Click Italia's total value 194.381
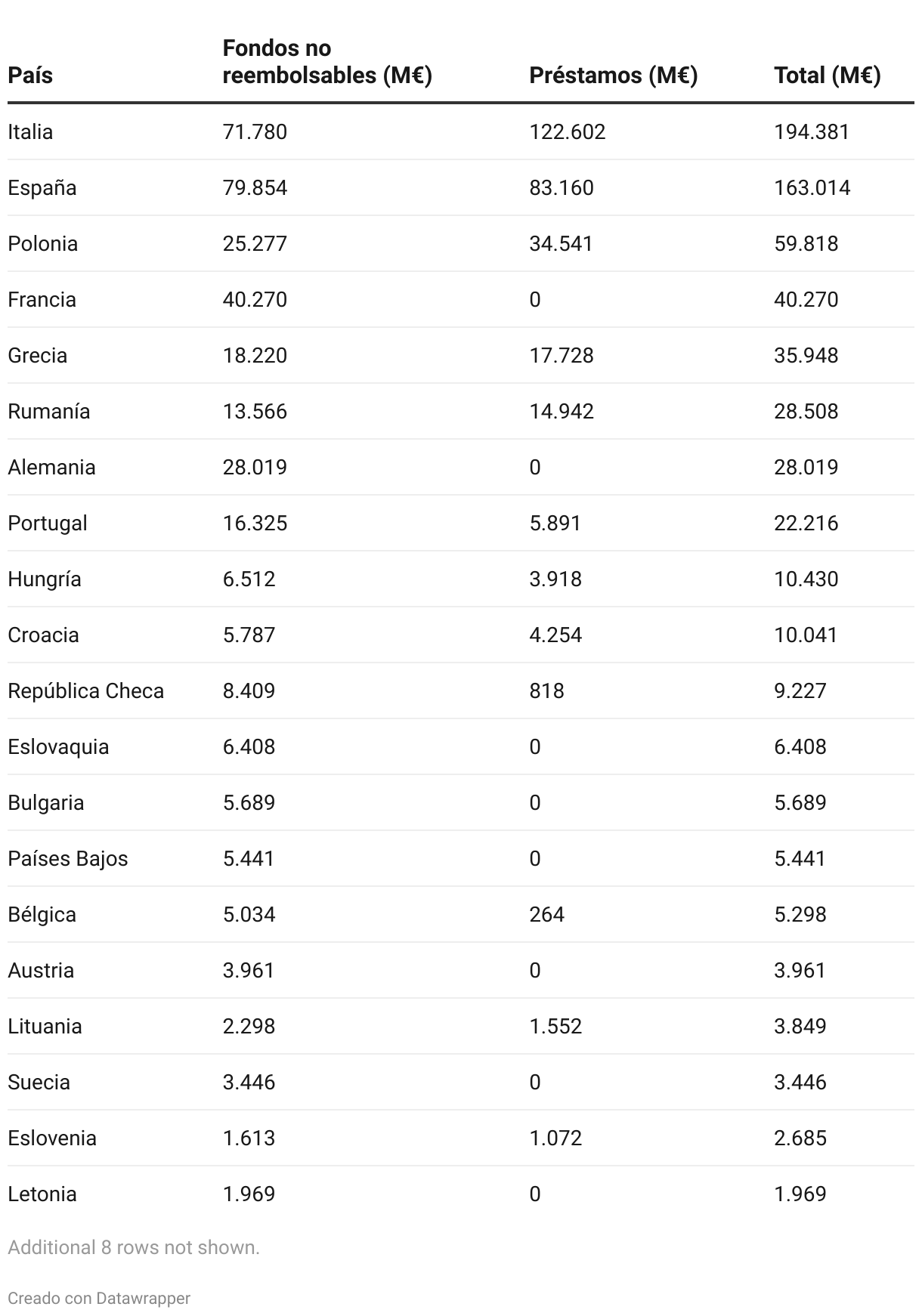This screenshot has height=1316, width=922. 812,132
